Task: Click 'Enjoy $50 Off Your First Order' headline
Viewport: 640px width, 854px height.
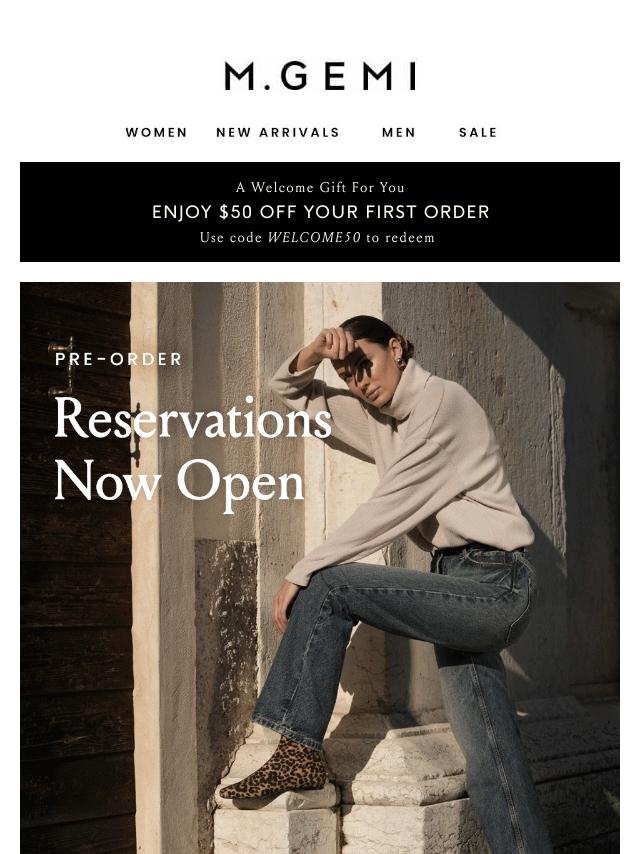Action: [320, 212]
